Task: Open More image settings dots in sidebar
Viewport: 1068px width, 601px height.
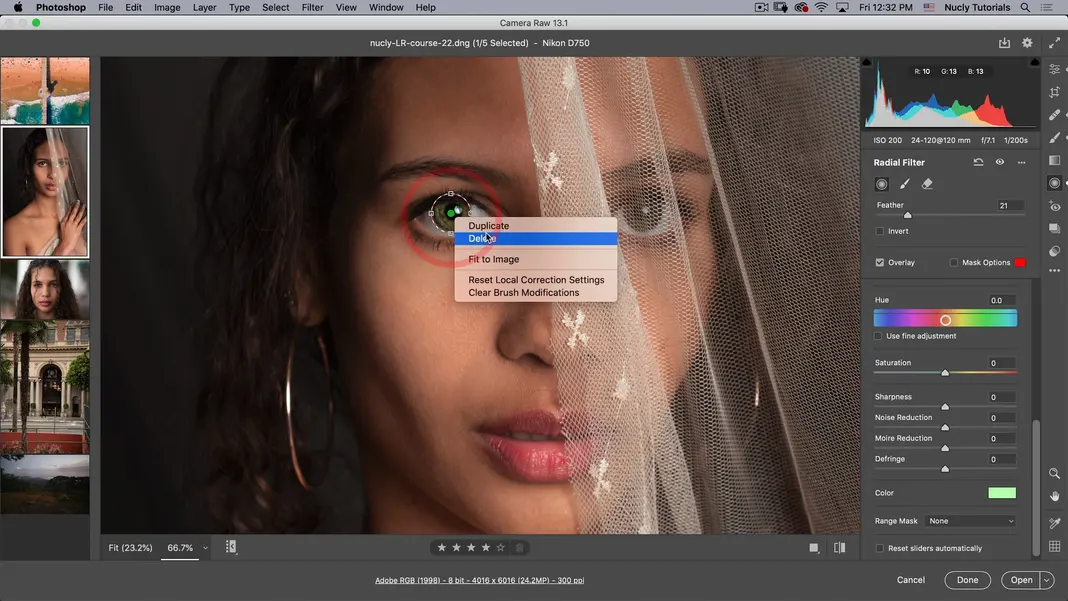Action: (x=1054, y=271)
